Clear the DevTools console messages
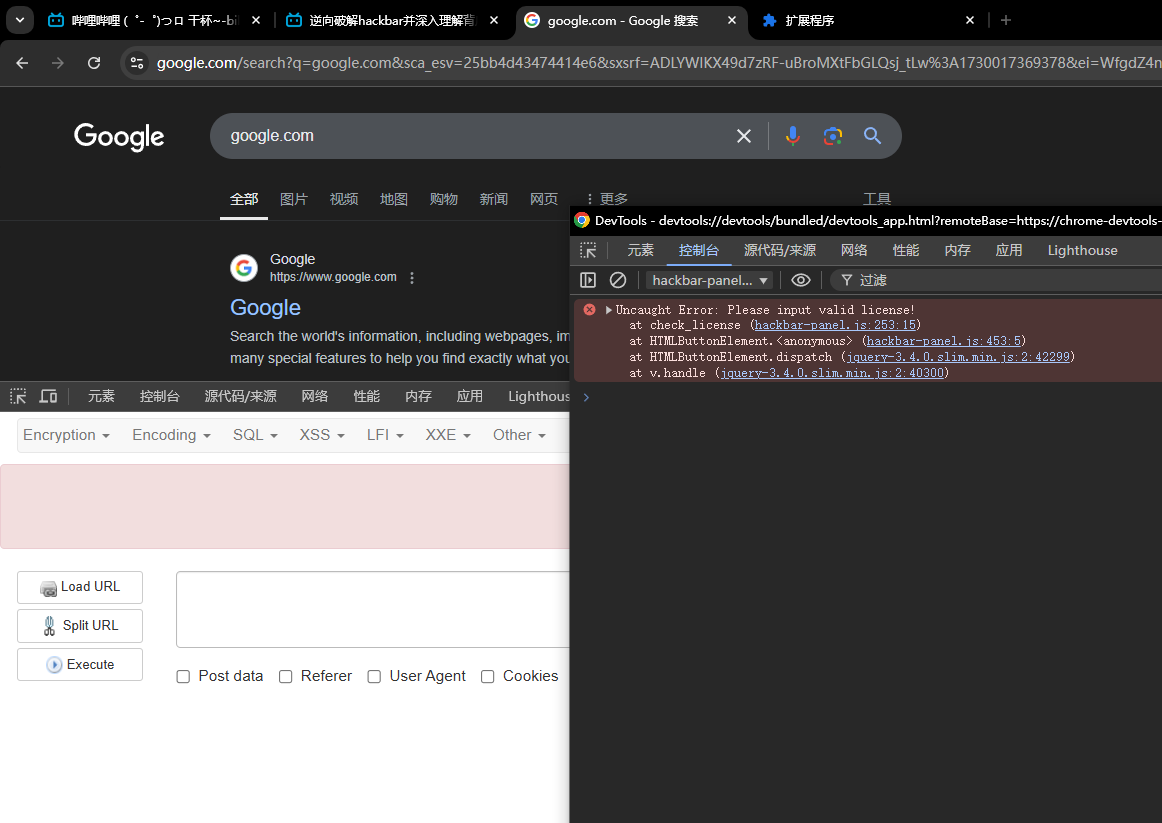1162x823 pixels. [618, 280]
